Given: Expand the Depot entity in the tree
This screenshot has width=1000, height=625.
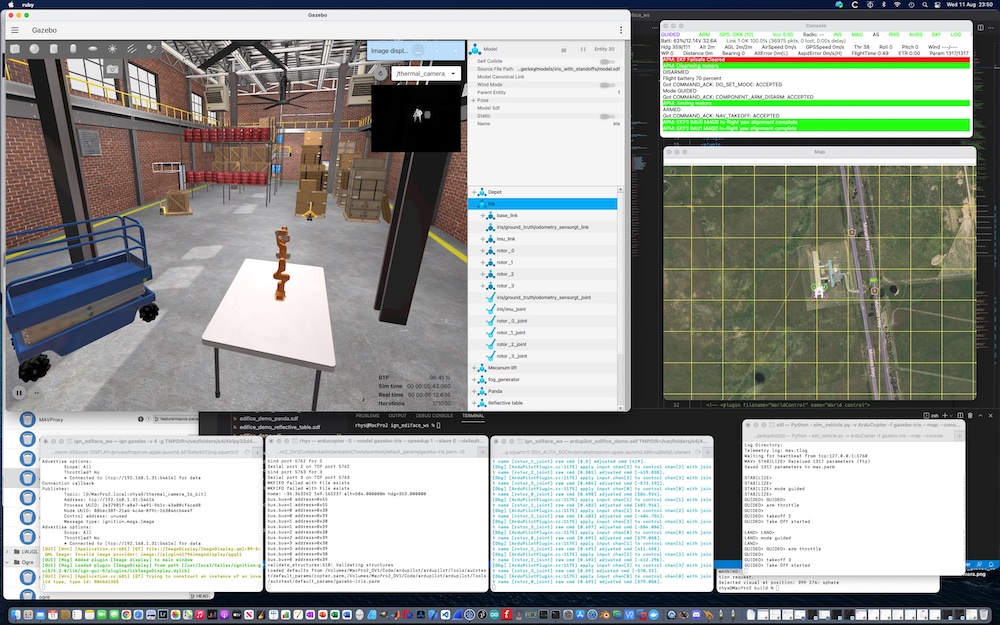Looking at the screenshot, I should coord(473,192).
